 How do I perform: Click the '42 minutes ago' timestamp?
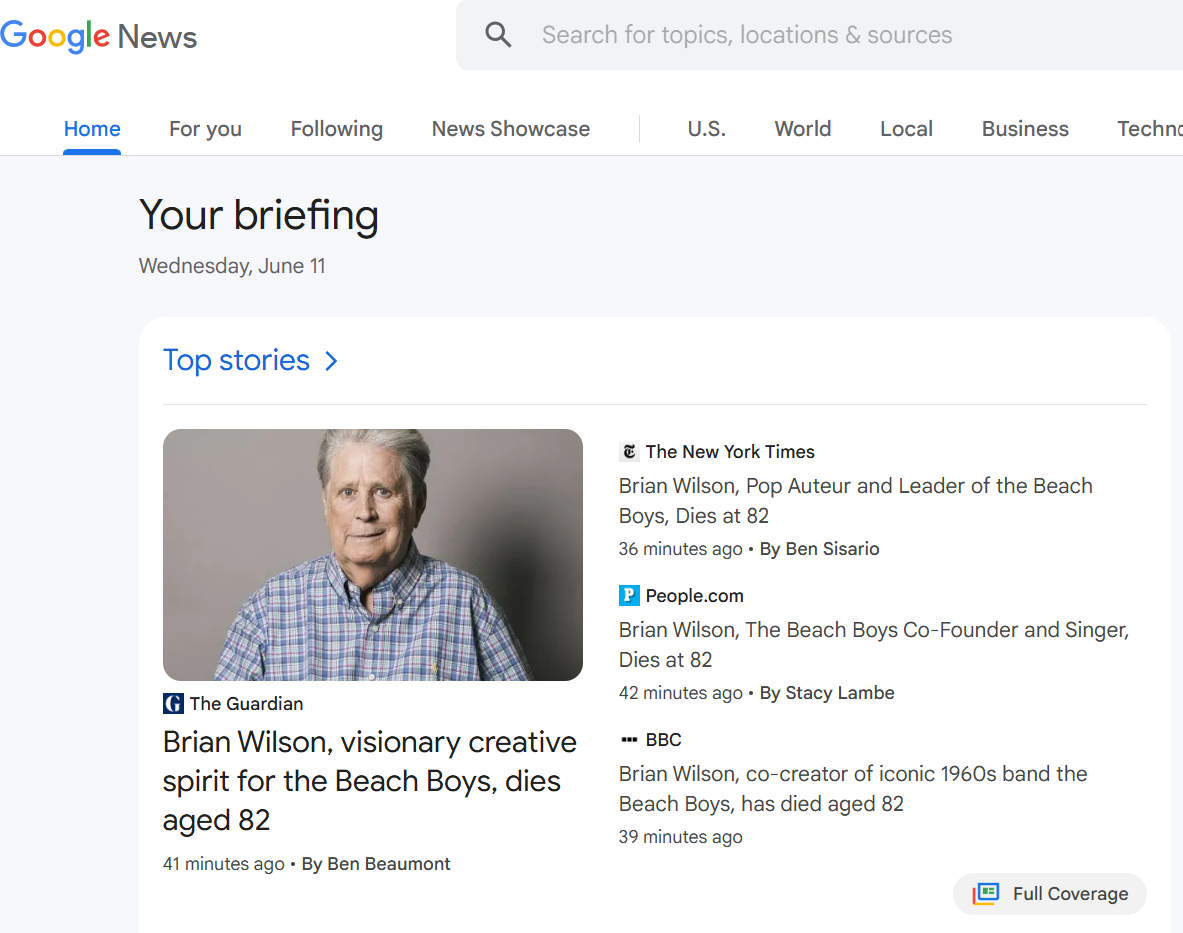[x=681, y=693]
